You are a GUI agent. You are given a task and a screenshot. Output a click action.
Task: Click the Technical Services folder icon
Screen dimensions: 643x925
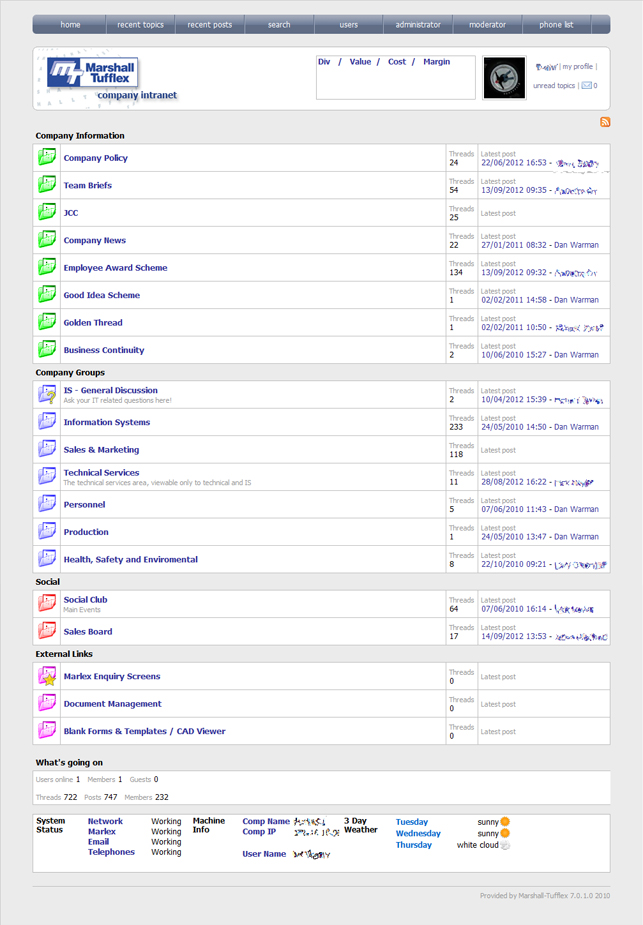click(47, 477)
